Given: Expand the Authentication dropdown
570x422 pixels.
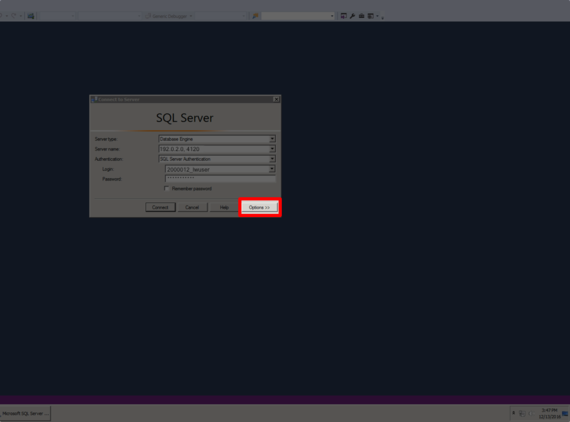Looking at the screenshot, I should click(x=272, y=159).
